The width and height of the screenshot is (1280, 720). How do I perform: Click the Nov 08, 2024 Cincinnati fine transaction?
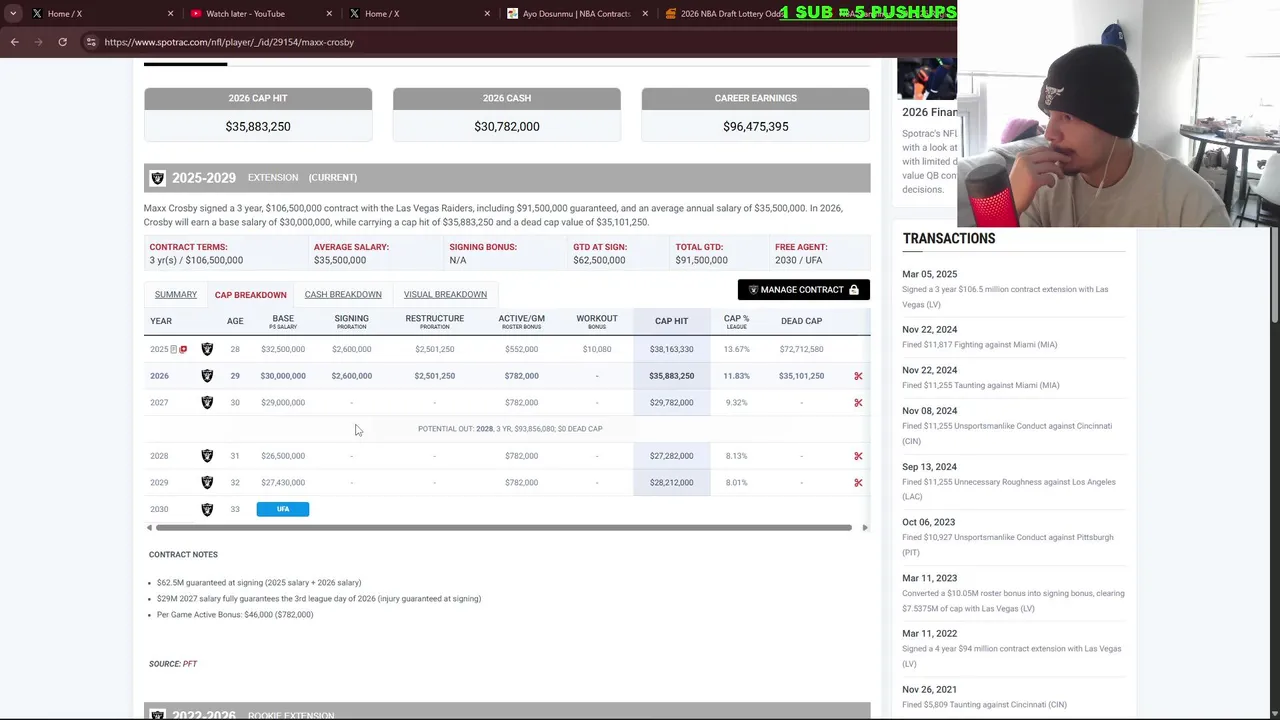[x=1013, y=425]
